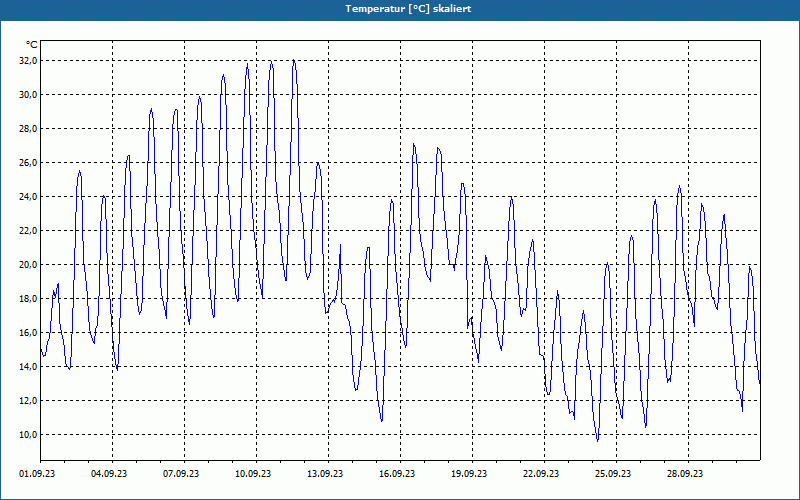Click the 10,0 y-axis label
800x500 pixels.
[28, 435]
